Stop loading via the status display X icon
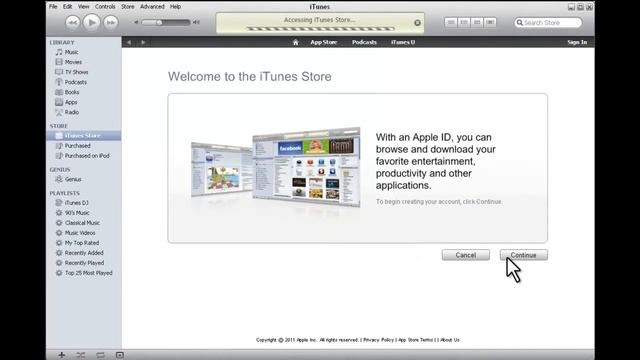 417,23
